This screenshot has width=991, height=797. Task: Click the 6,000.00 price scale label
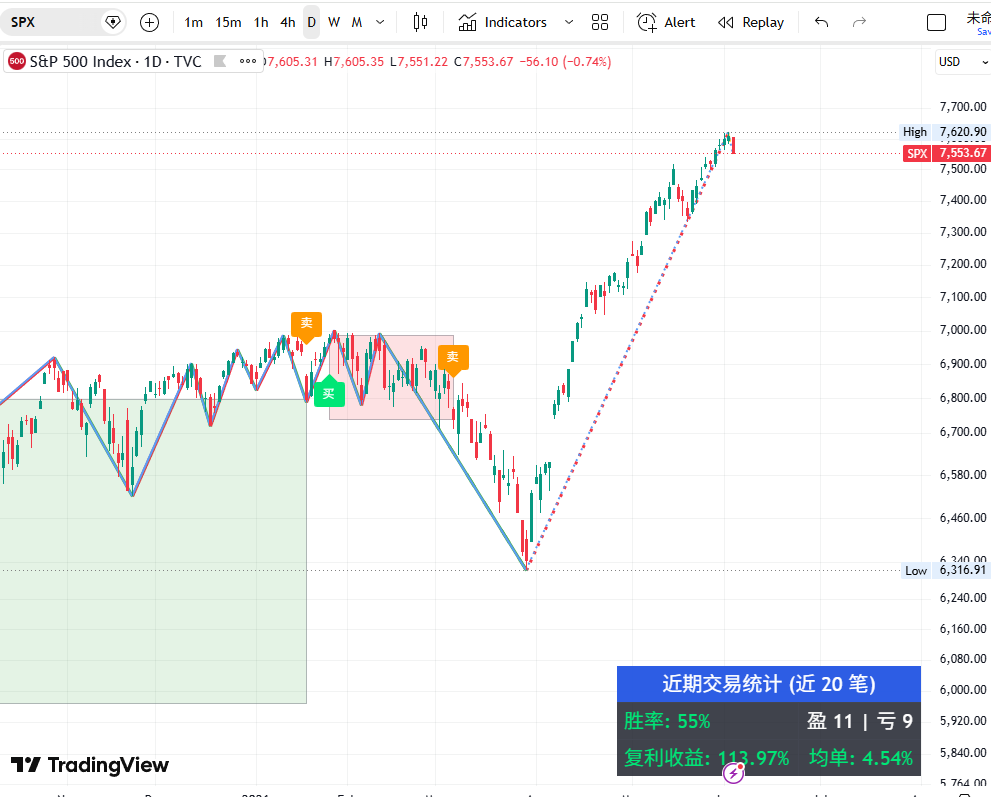[963, 690]
